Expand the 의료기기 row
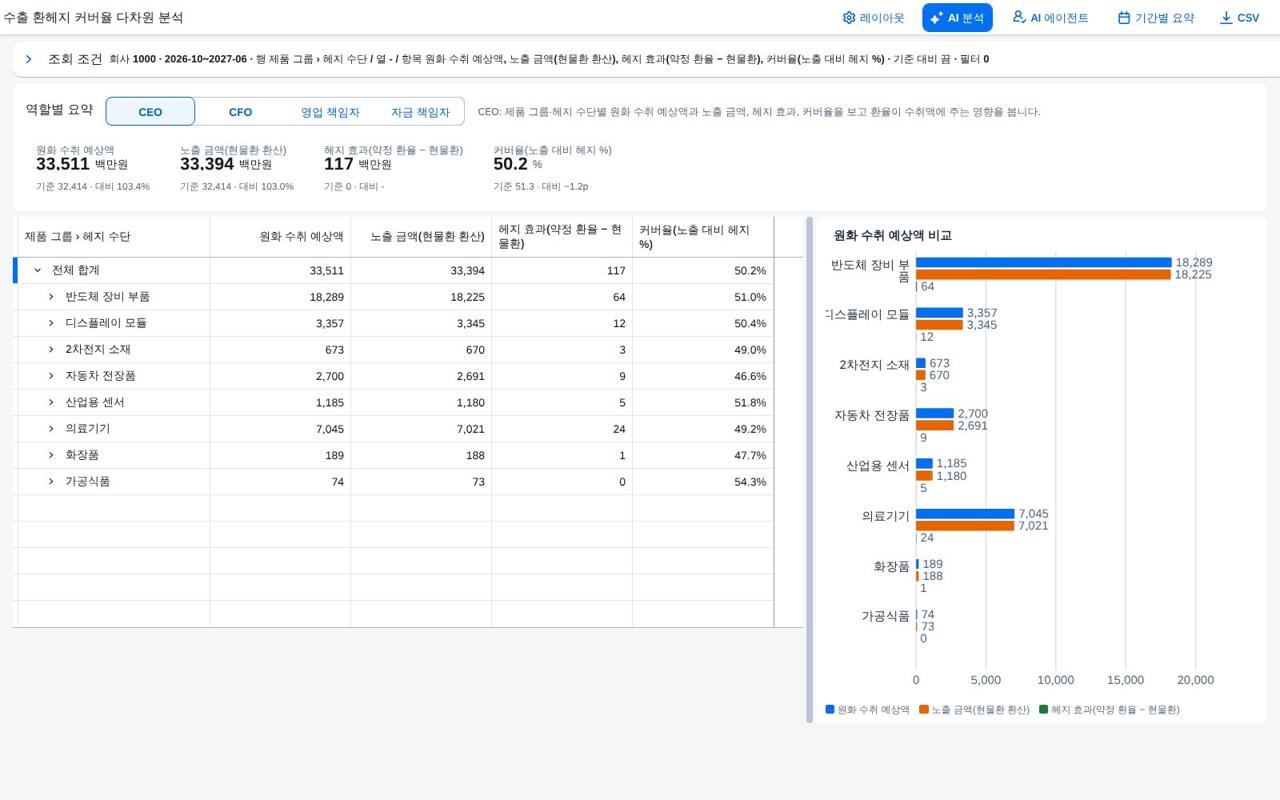This screenshot has height=800, width=1280. 51,428
